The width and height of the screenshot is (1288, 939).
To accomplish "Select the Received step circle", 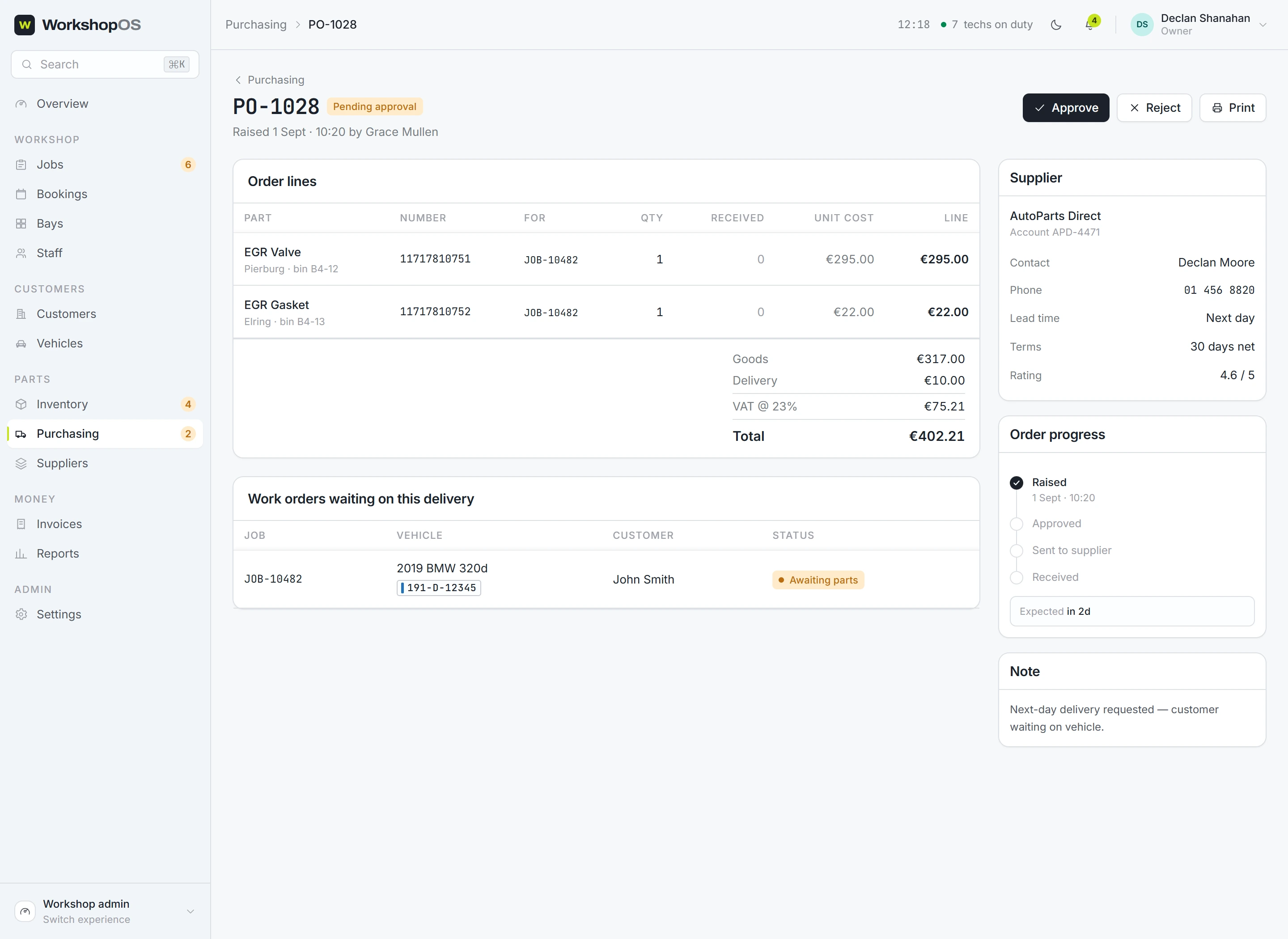I will (x=1016, y=578).
